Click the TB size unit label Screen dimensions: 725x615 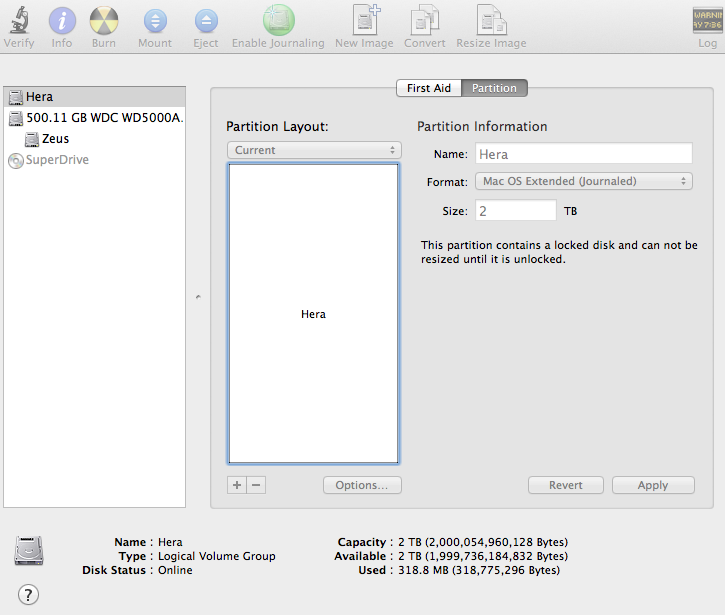pyautogui.click(x=571, y=211)
